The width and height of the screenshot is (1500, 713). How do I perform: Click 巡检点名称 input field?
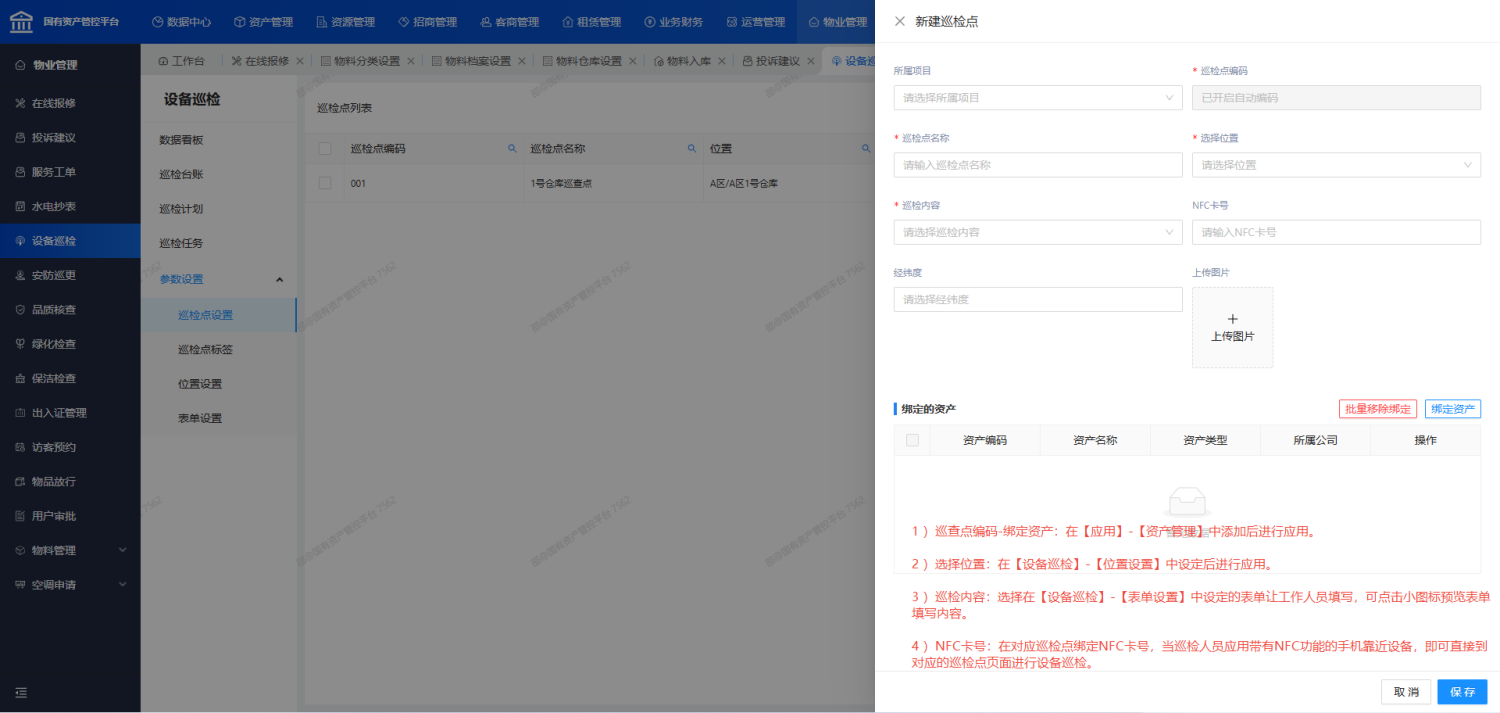pyautogui.click(x=1038, y=165)
